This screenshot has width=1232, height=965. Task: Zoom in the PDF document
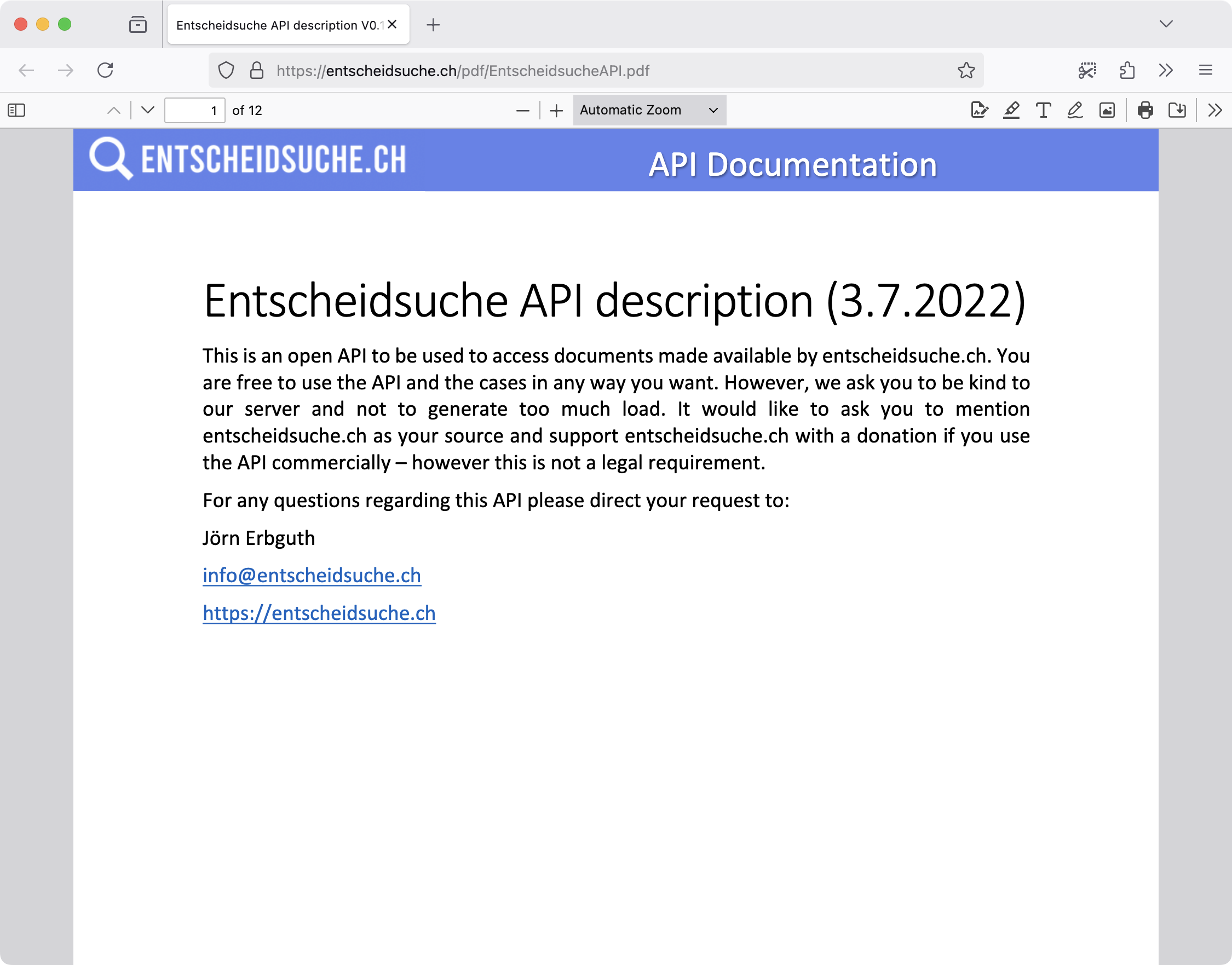(x=556, y=110)
